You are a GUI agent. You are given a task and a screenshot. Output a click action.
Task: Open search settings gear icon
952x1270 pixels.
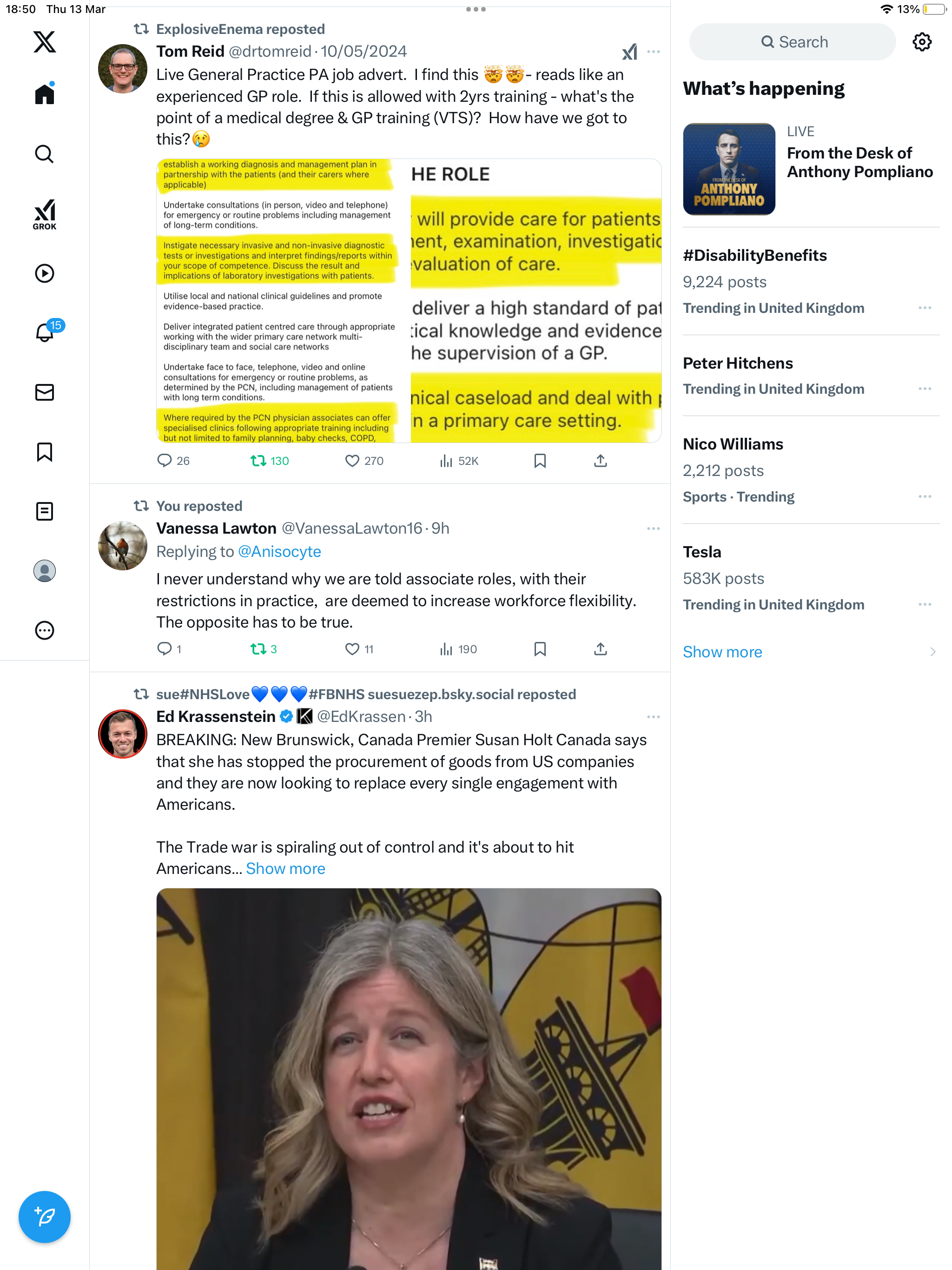[922, 42]
